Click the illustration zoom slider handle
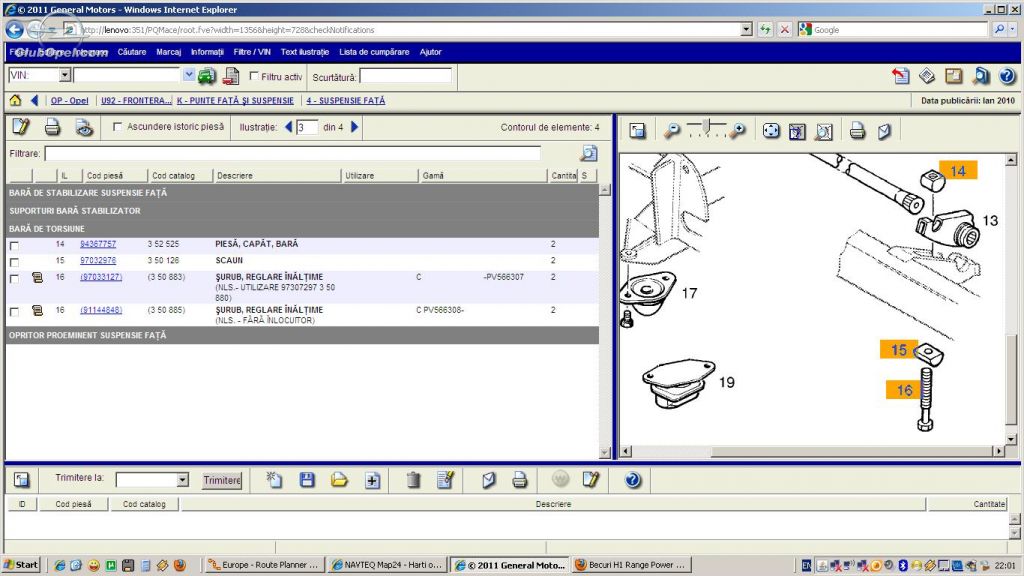The height and width of the screenshot is (576, 1024). (705, 127)
